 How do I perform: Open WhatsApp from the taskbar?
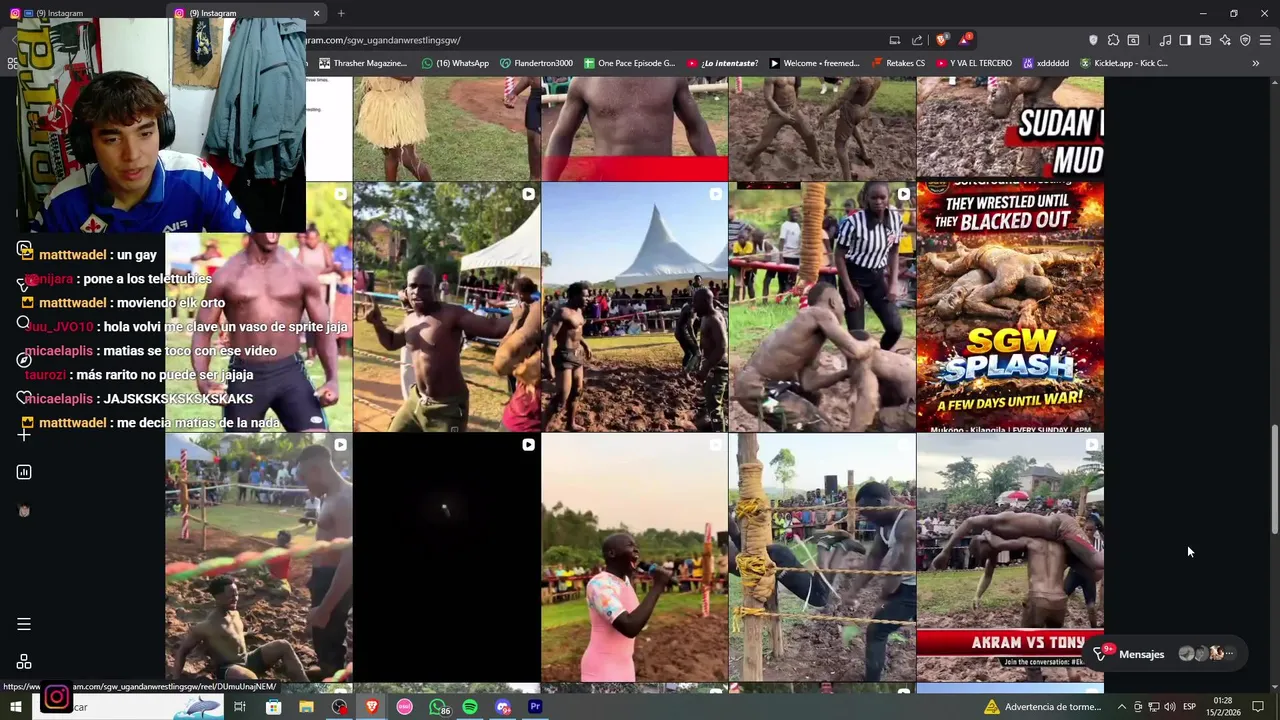(x=438, y=707)
